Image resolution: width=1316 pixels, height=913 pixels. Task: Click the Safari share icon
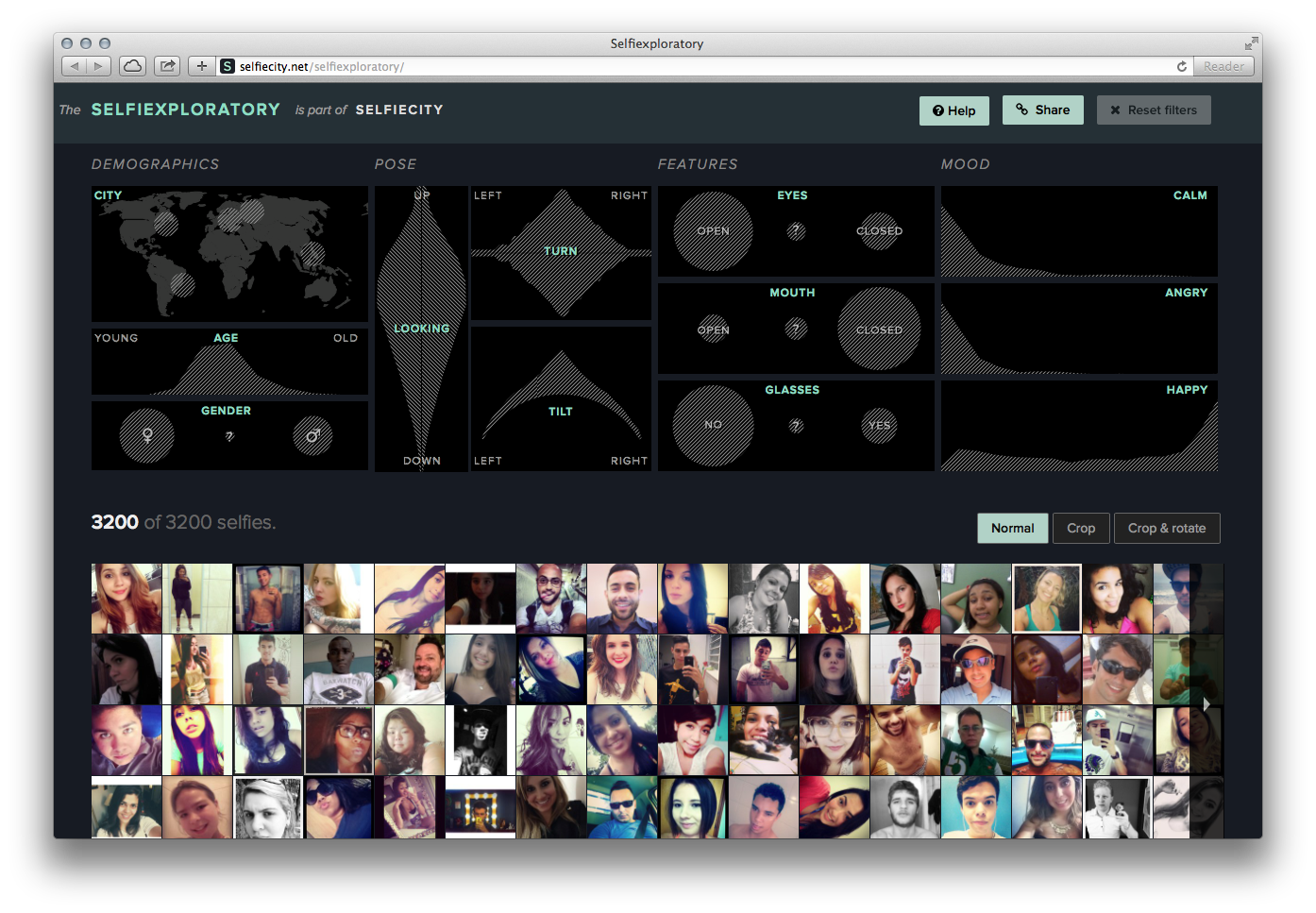167,66
